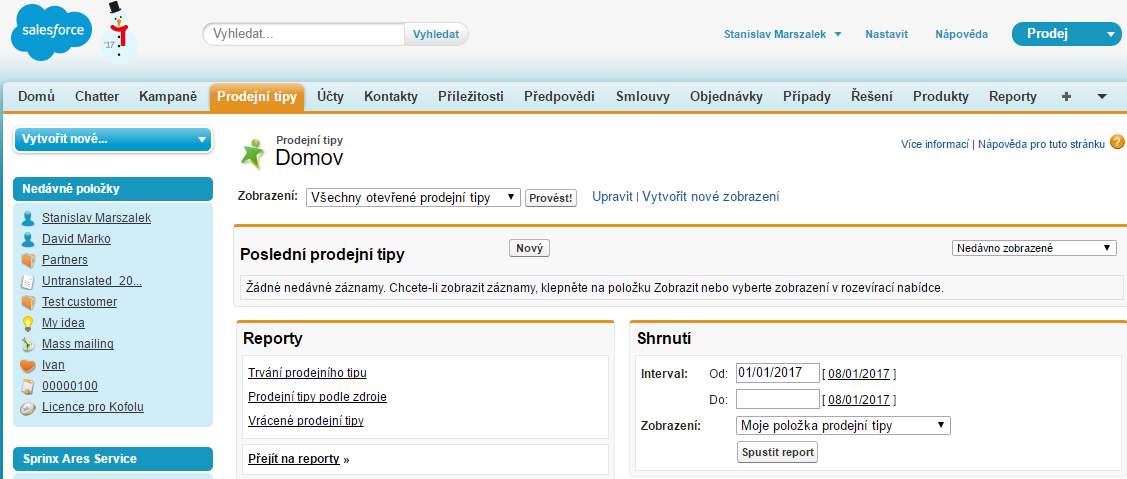This screenshot has height=479, width=1127.
Task: Click the plus icon for all tabs
Action: pyautogui.click(x=1066, y=96)
